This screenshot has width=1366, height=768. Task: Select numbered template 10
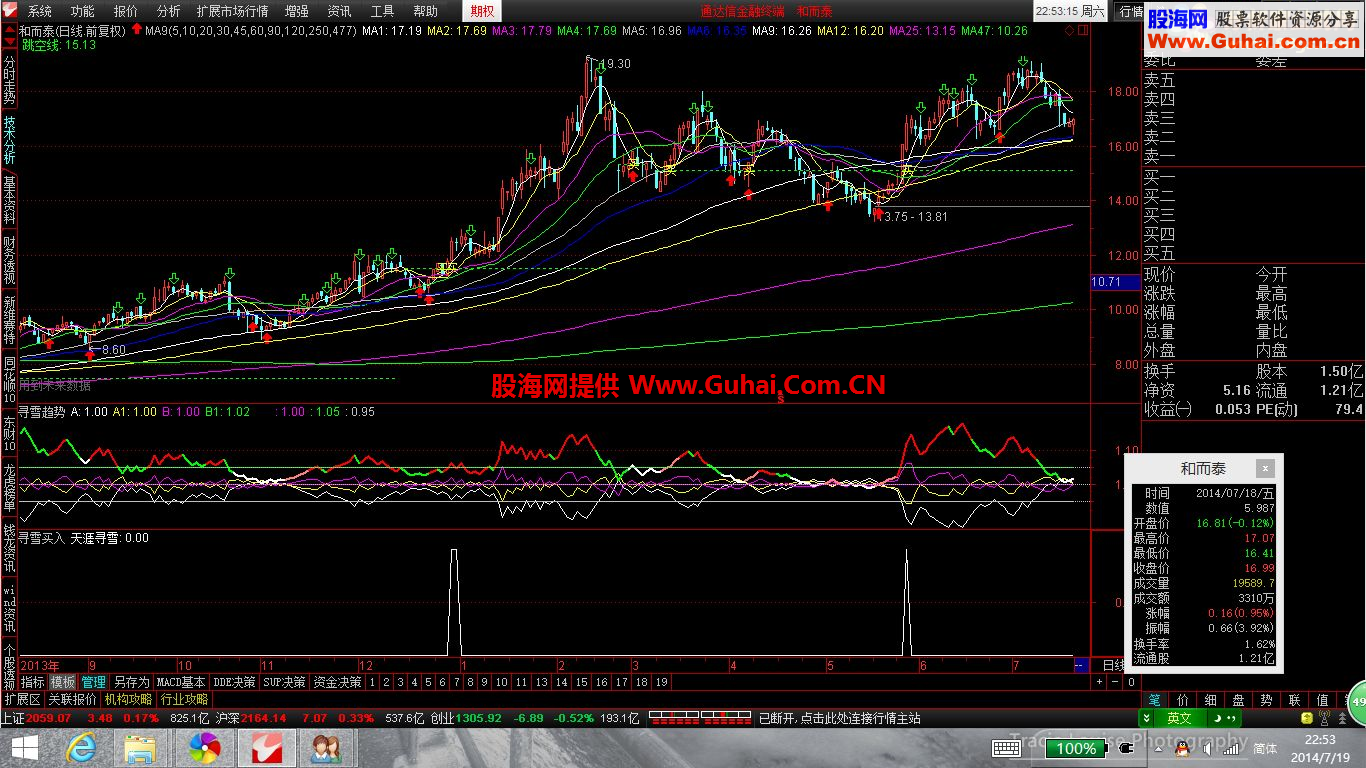point(501,682)
